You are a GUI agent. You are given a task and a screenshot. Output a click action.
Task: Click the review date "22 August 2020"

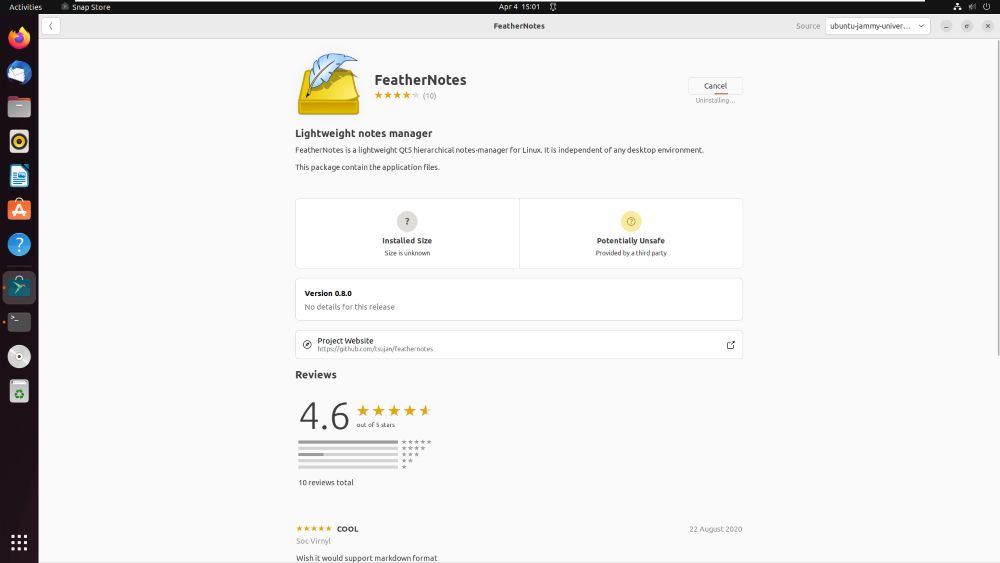716,529
